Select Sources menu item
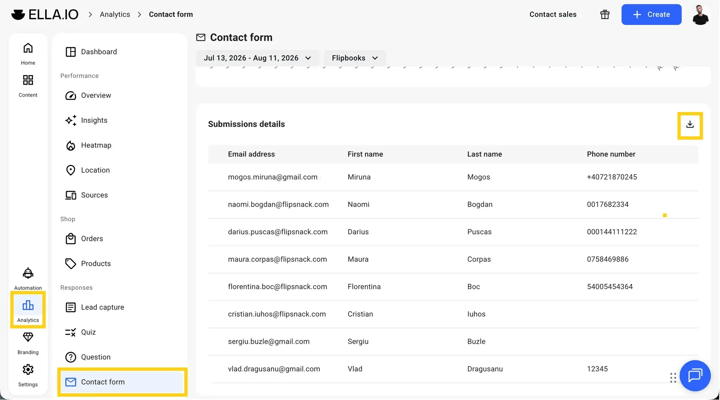Viewport: 720px width, 400px height. pos(122,195)
